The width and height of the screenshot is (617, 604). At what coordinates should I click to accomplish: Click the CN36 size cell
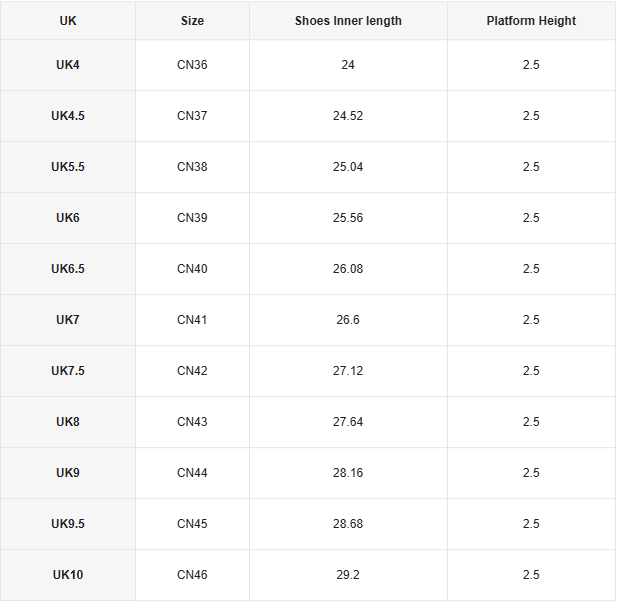[192, 65]
